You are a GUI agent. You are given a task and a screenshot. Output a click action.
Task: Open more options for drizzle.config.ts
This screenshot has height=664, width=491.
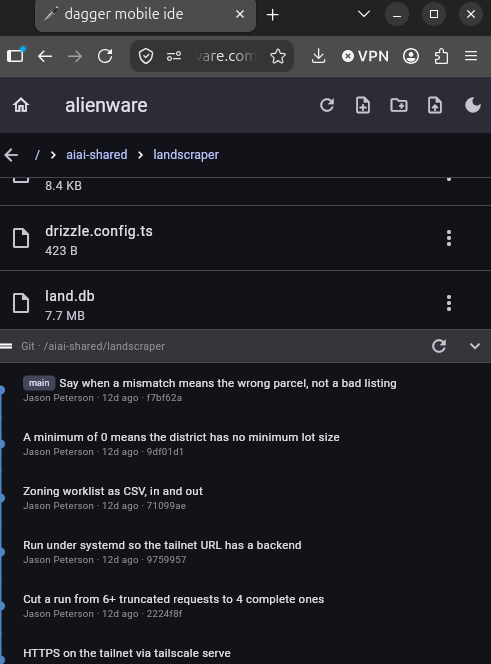tap(449, 238)
